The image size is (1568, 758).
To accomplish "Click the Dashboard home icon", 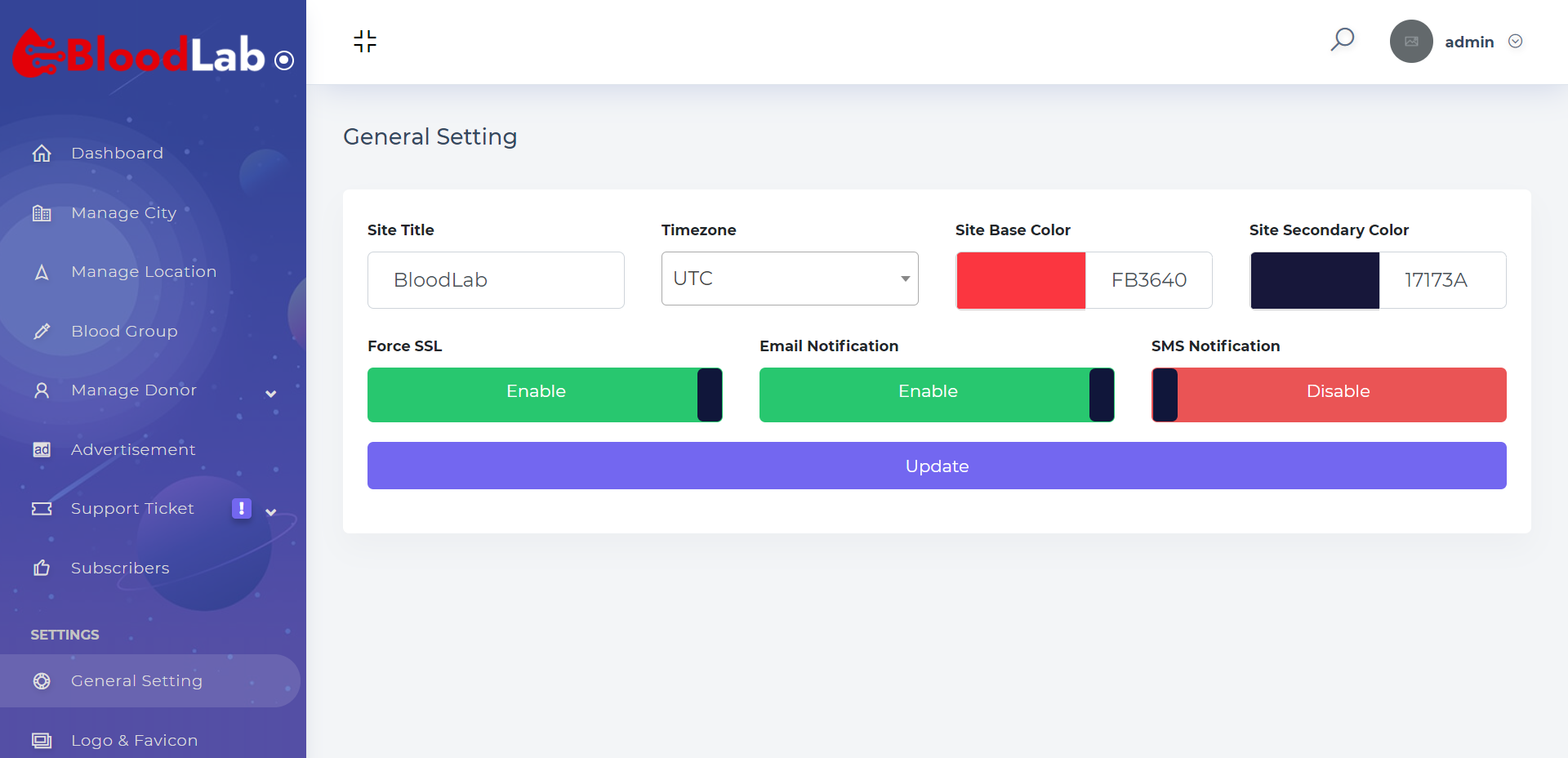I will pyautogui.click(x=42, y=154).
